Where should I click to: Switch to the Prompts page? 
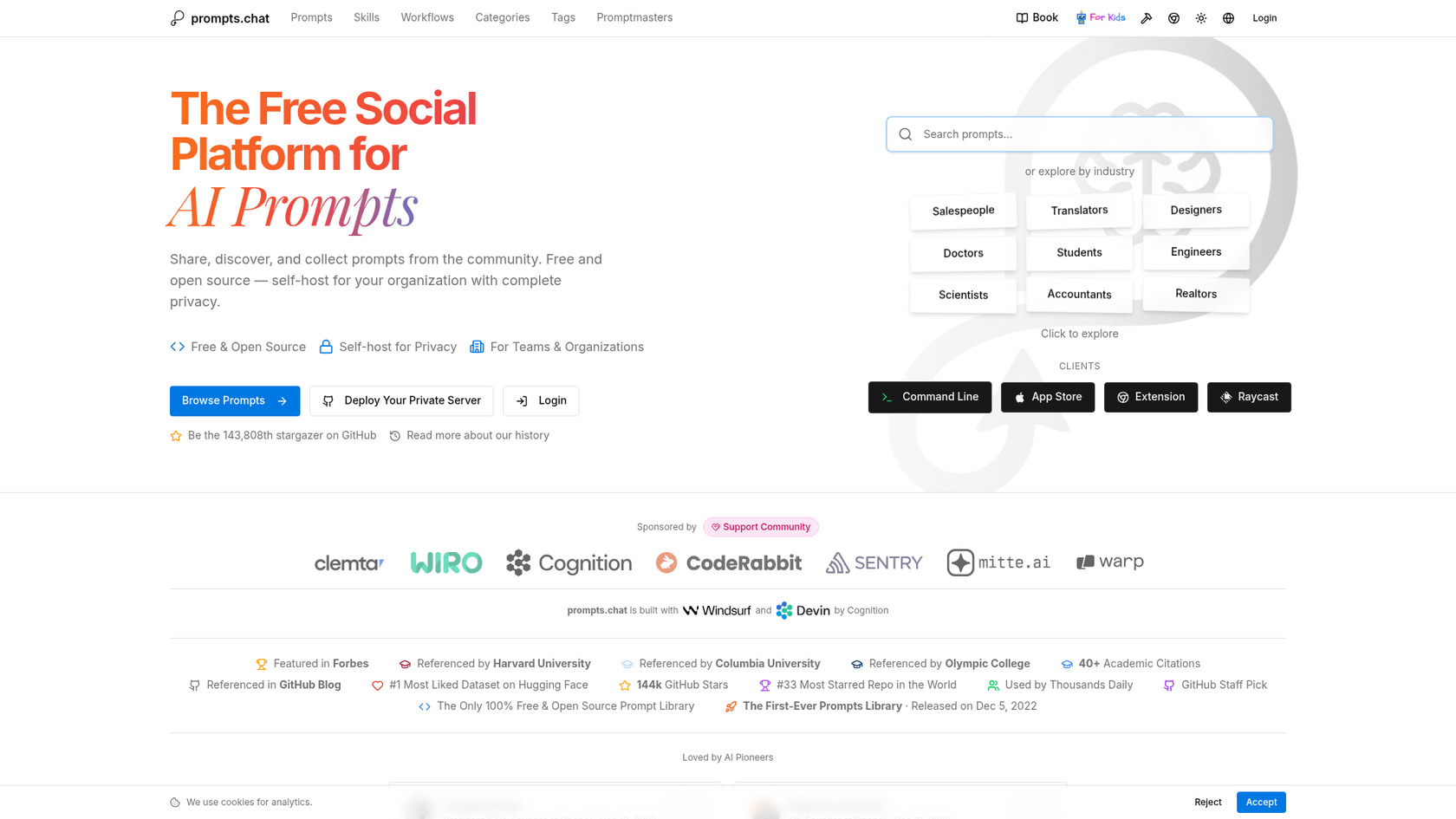[x=311, y=17]
